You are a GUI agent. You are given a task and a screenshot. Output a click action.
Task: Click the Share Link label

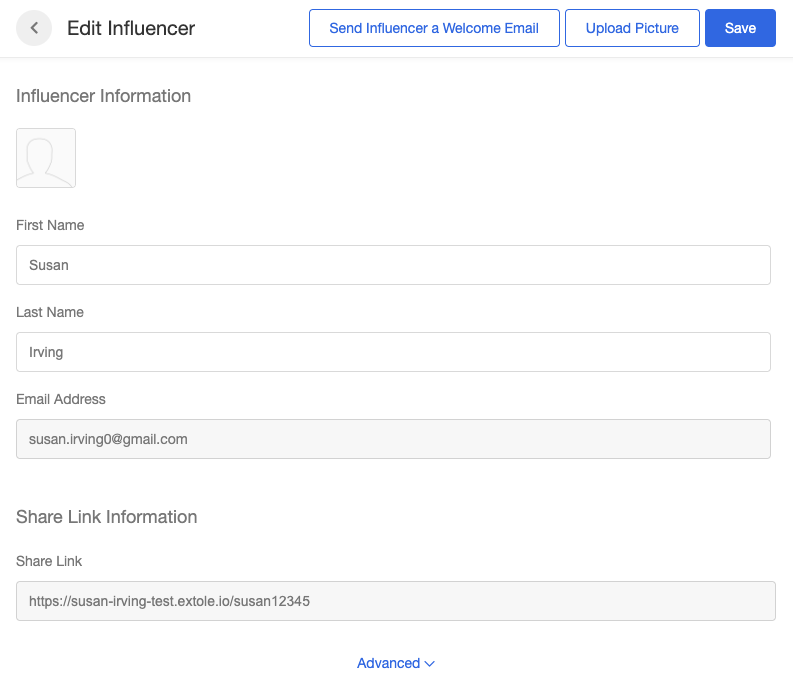(49, 561)
